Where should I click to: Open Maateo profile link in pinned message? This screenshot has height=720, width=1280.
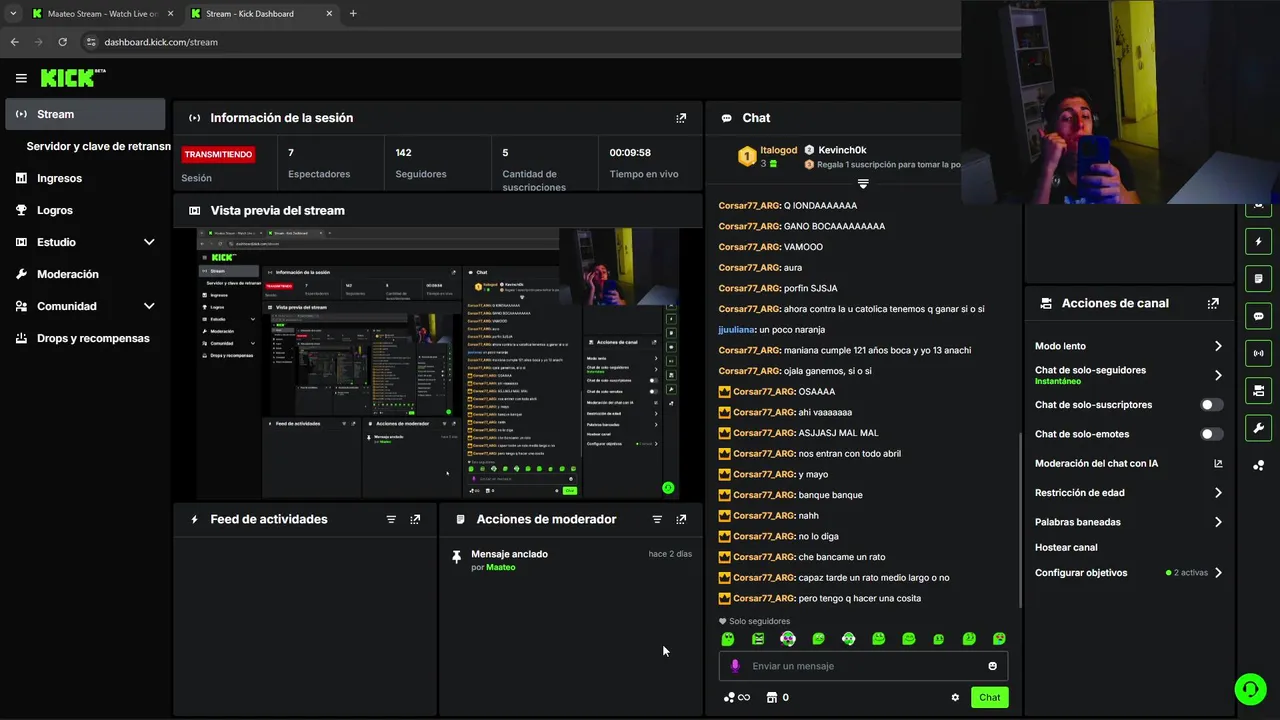(x=501, y=567)
